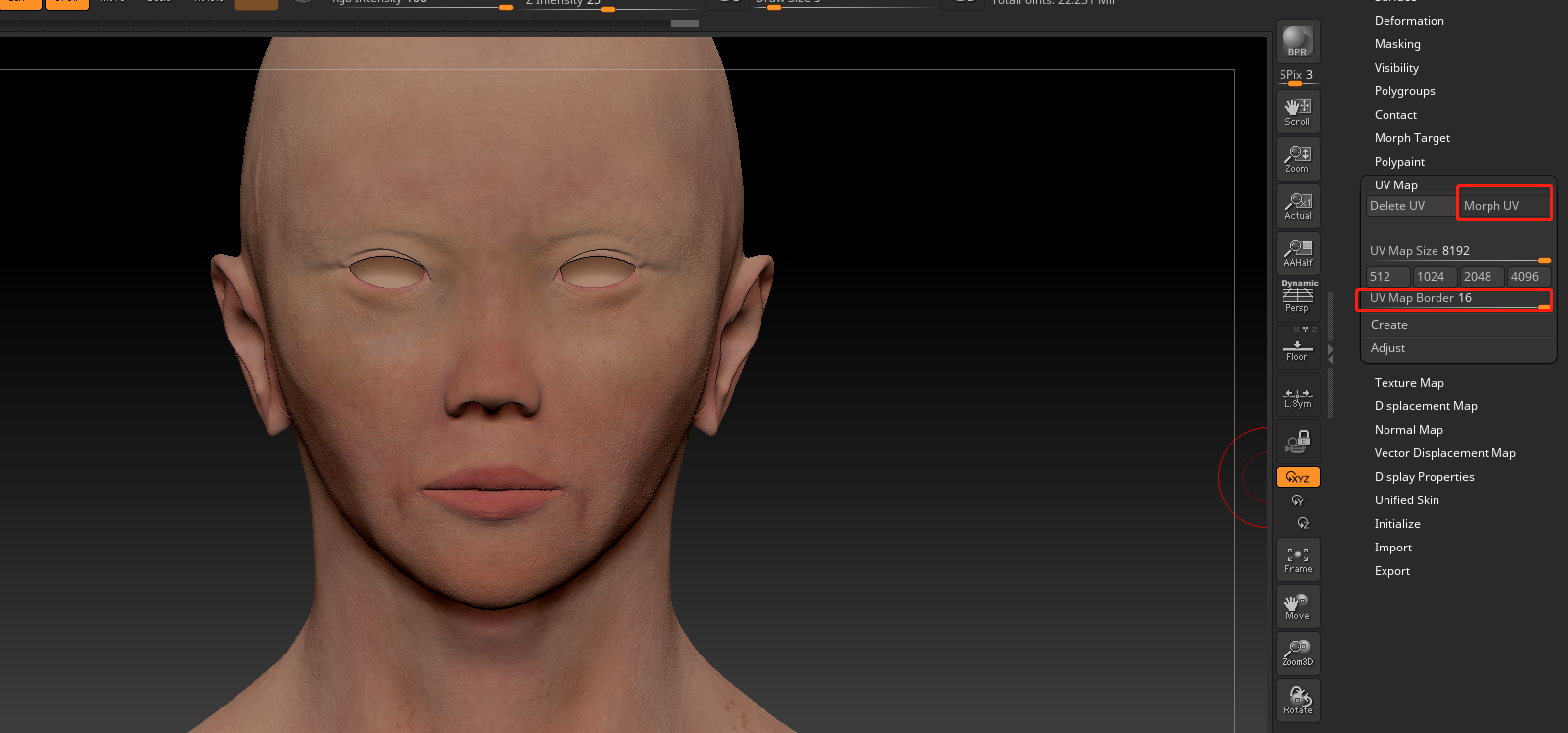Click the SPix quality slider
1568x733 pixels.
[1297, 76]
